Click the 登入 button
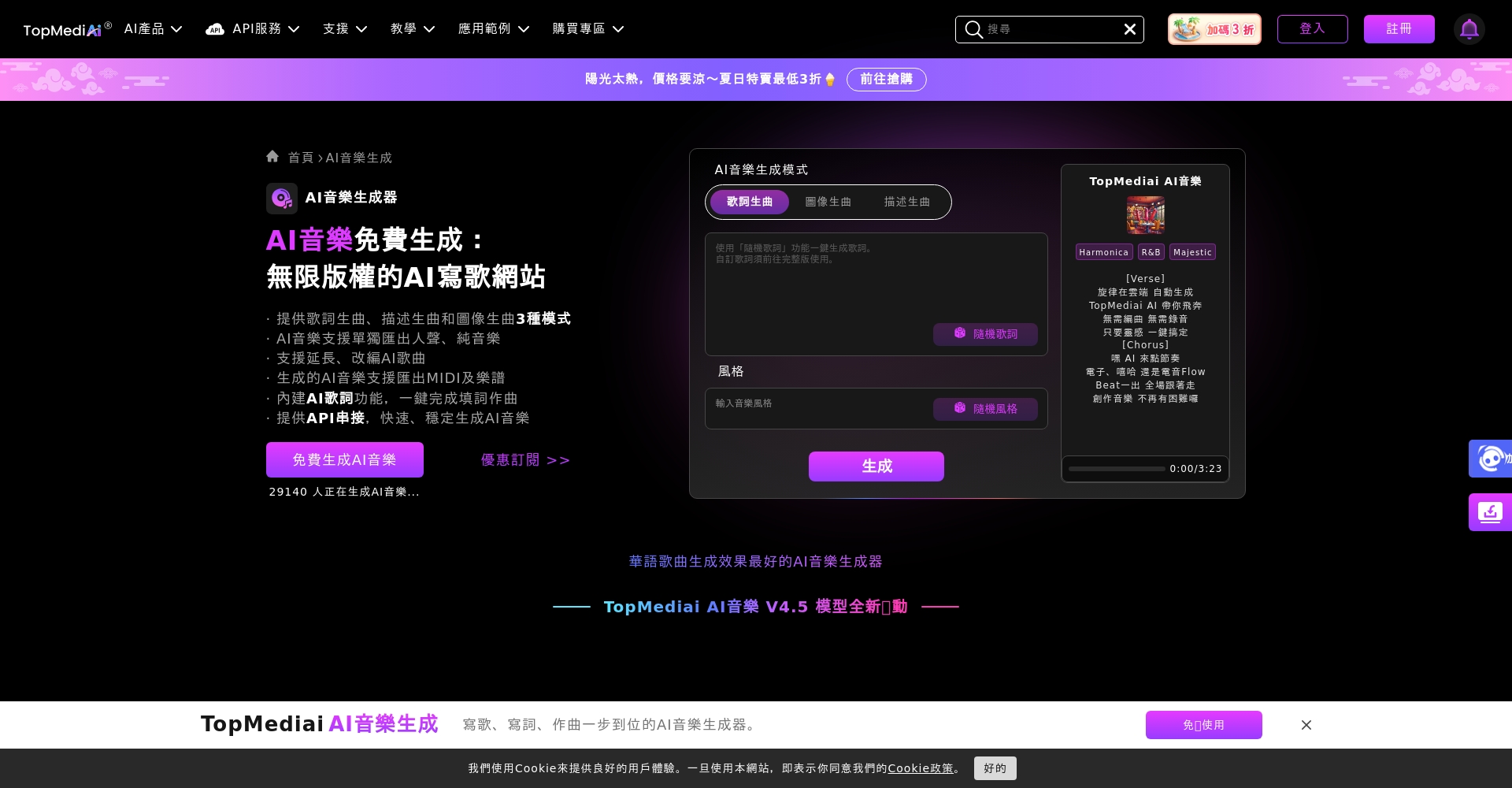Screen dimensions: 1512x788 pos(1313,29)
